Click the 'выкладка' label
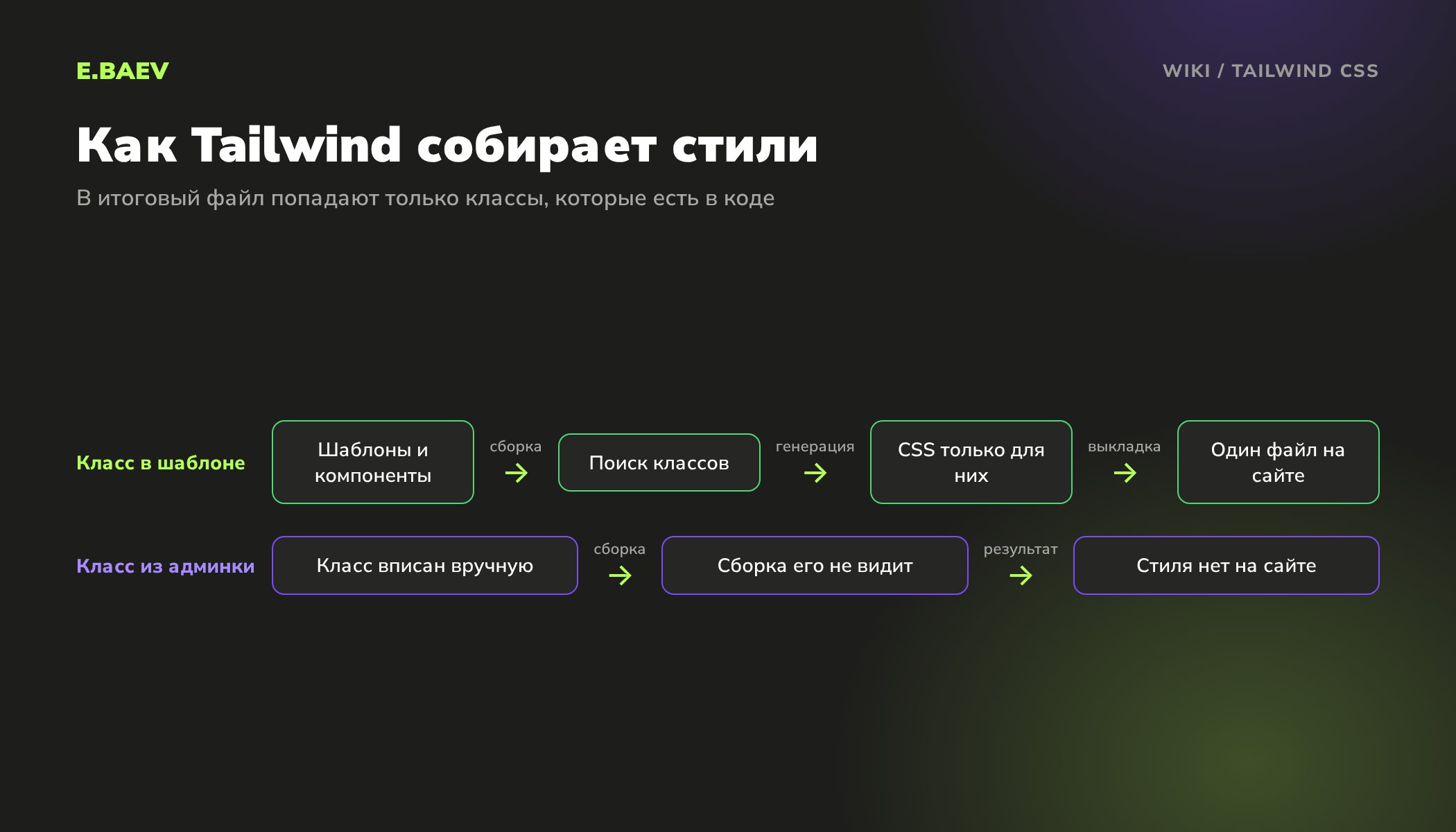 pyautogui.click(x=1125, y=447)
